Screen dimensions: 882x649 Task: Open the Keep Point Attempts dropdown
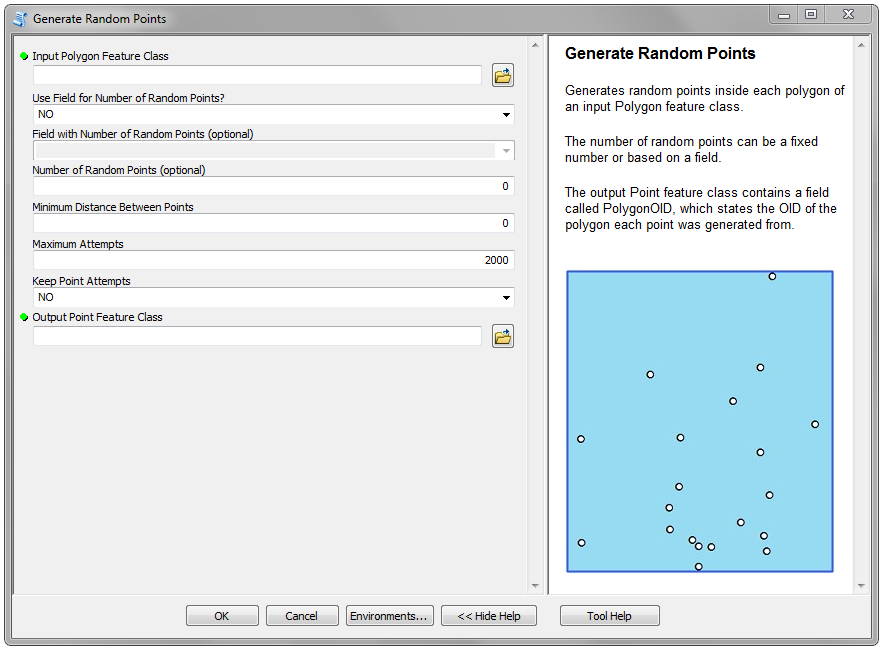506,297
